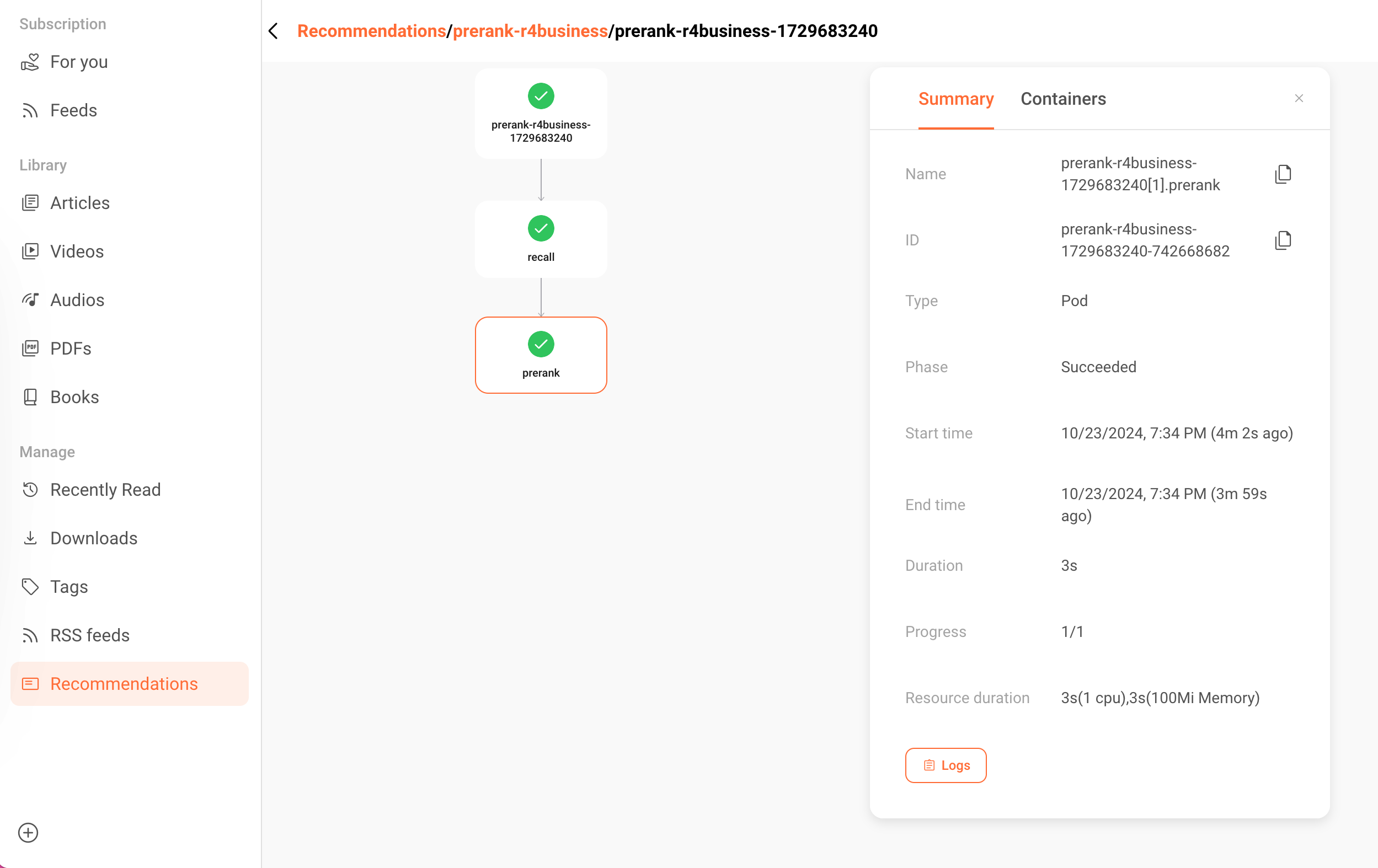Open Recently Read page
Image resolution: width=1378 pixels, height=868 pixels.
point(129,489)
